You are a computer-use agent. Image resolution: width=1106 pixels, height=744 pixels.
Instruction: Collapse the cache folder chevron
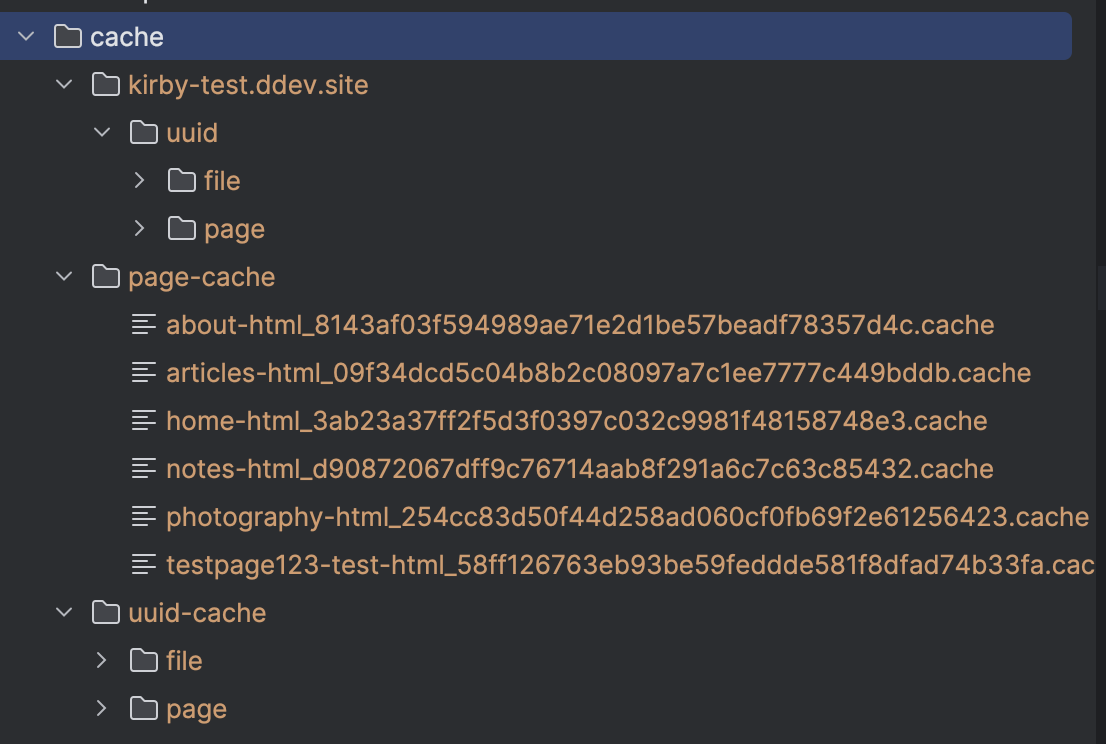coord(27,37)
